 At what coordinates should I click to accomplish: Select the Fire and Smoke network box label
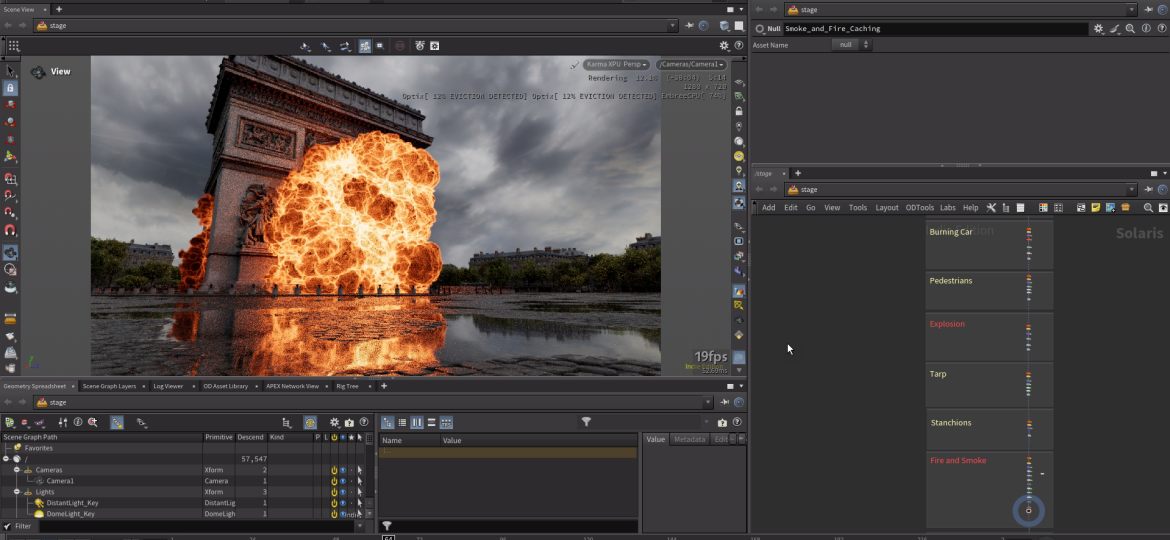(958, 461)
